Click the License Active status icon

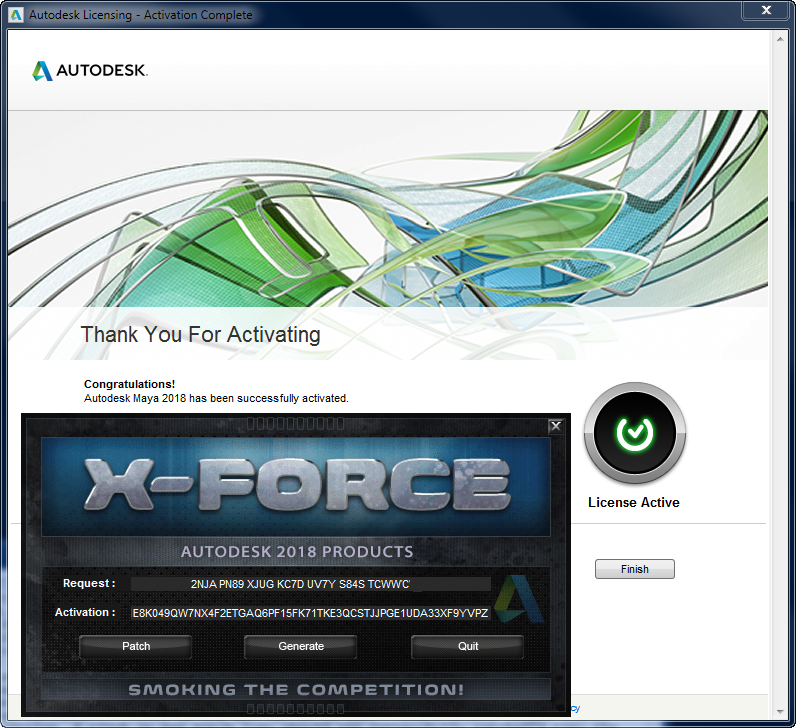(x=635, y=434)
